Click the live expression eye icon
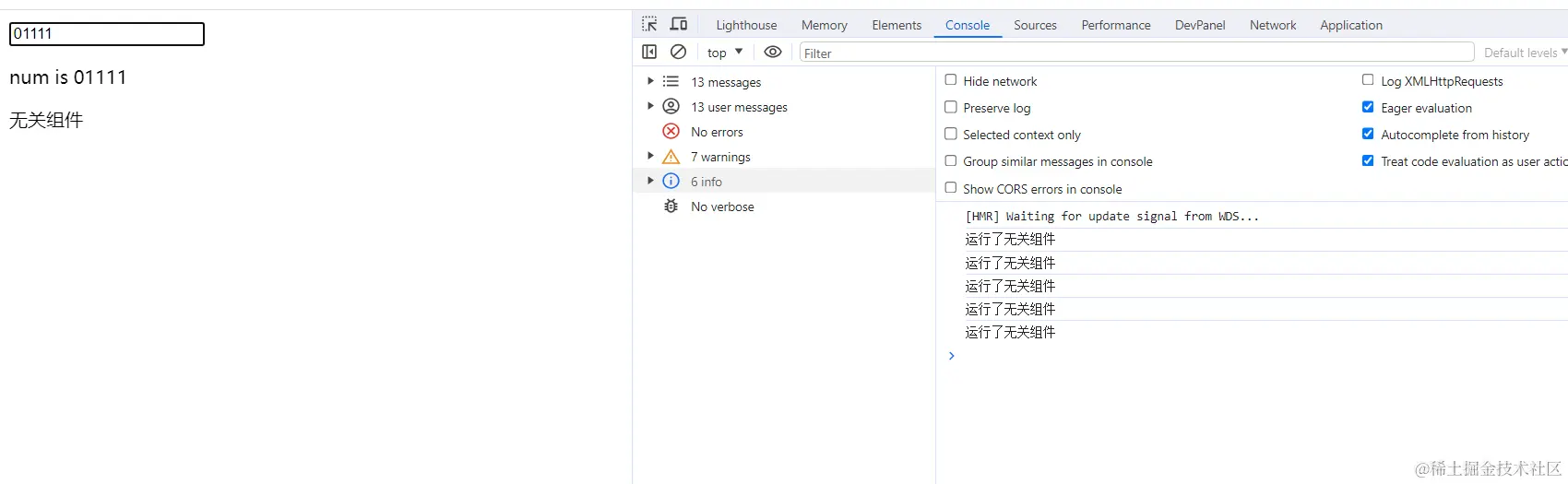The image size is (1568, 484). 773,53
